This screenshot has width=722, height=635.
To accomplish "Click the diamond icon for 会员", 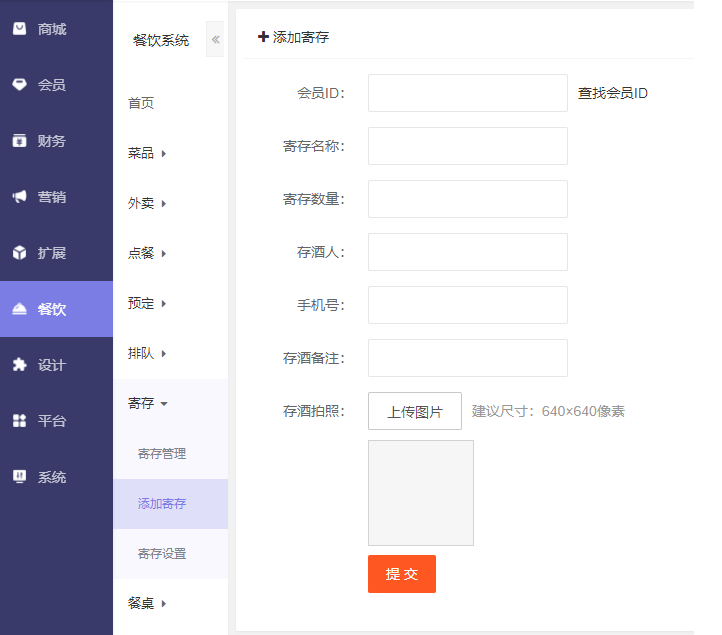I will pos(19,85).
